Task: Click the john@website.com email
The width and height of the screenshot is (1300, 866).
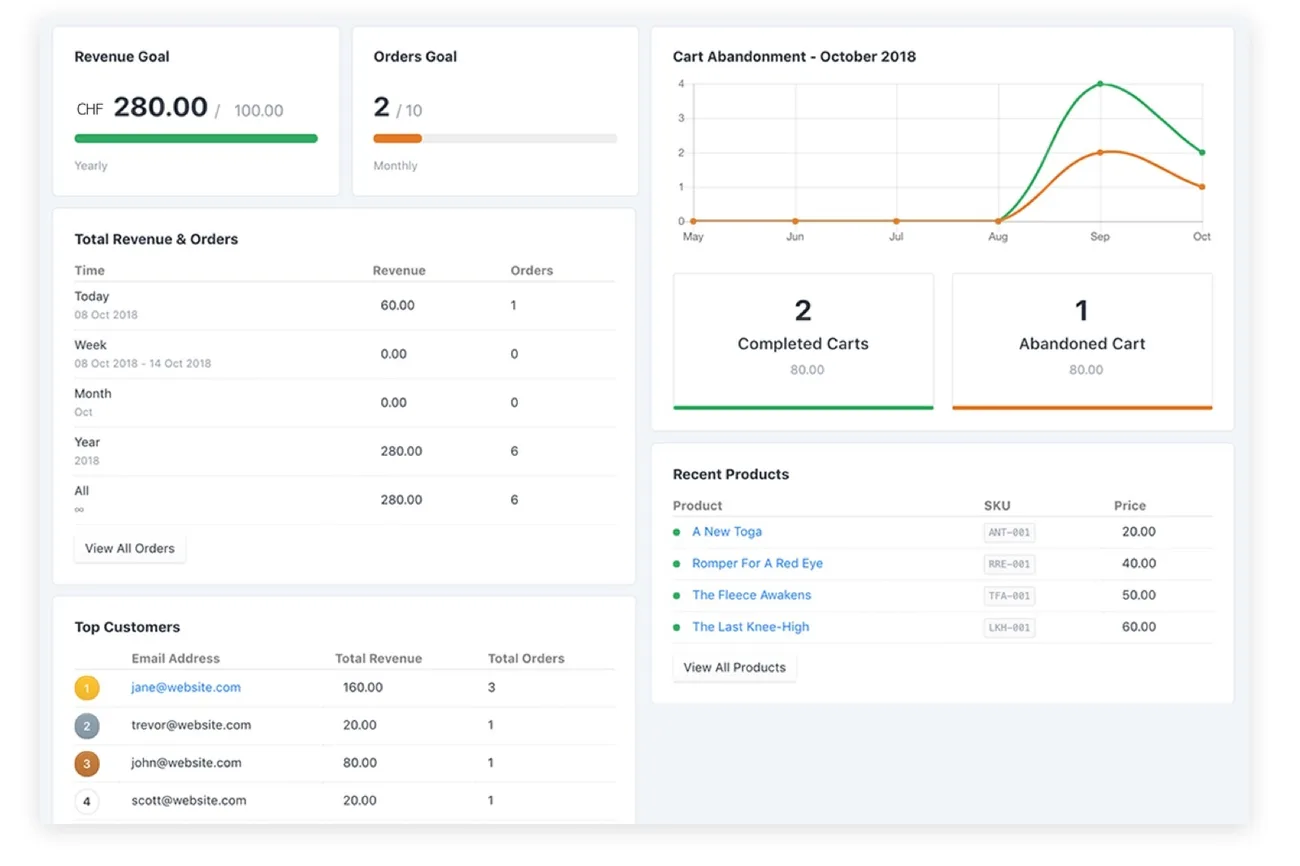Action: pos(186,763)
